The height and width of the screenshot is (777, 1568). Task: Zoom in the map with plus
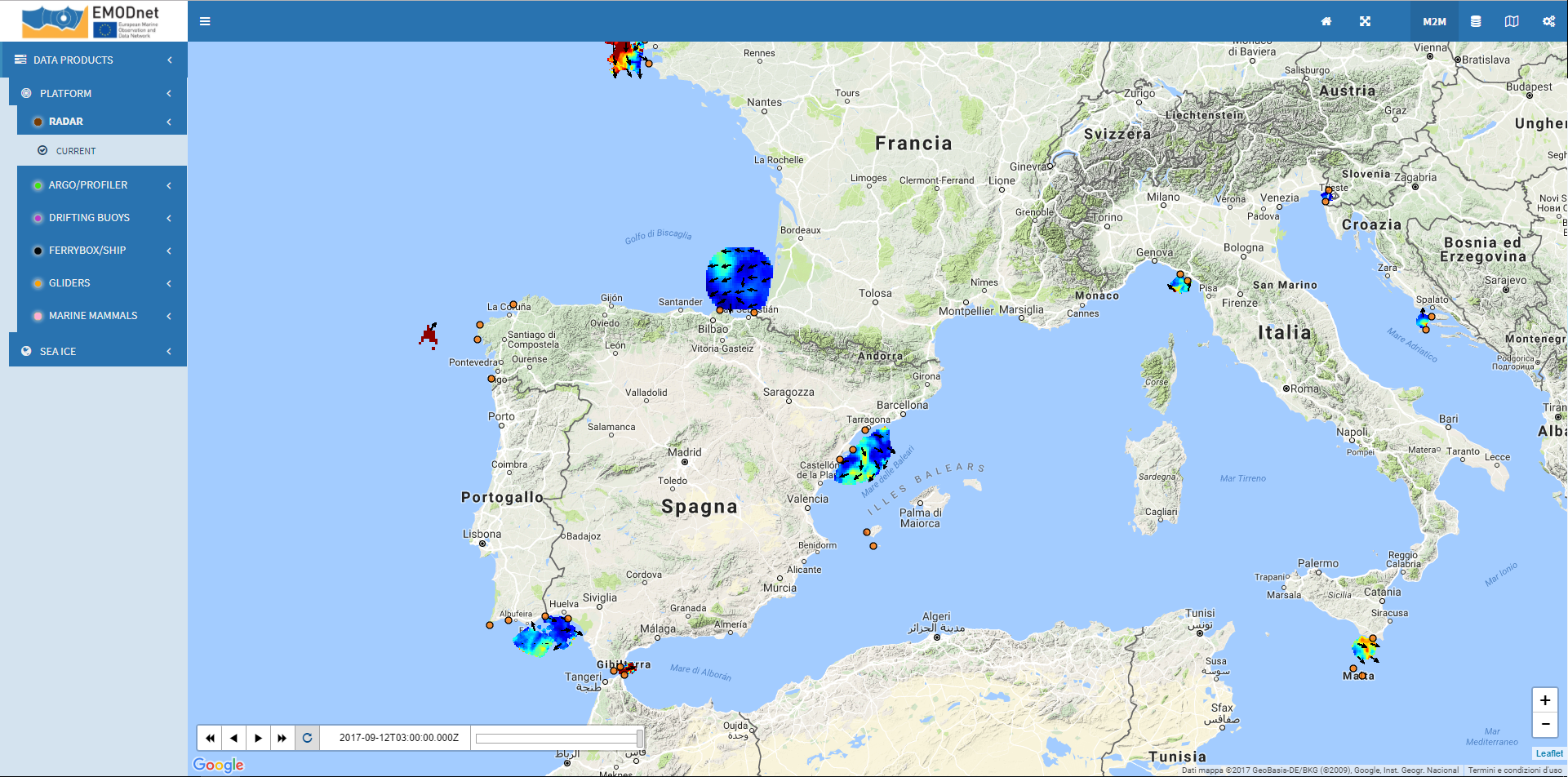[1545, 700]
